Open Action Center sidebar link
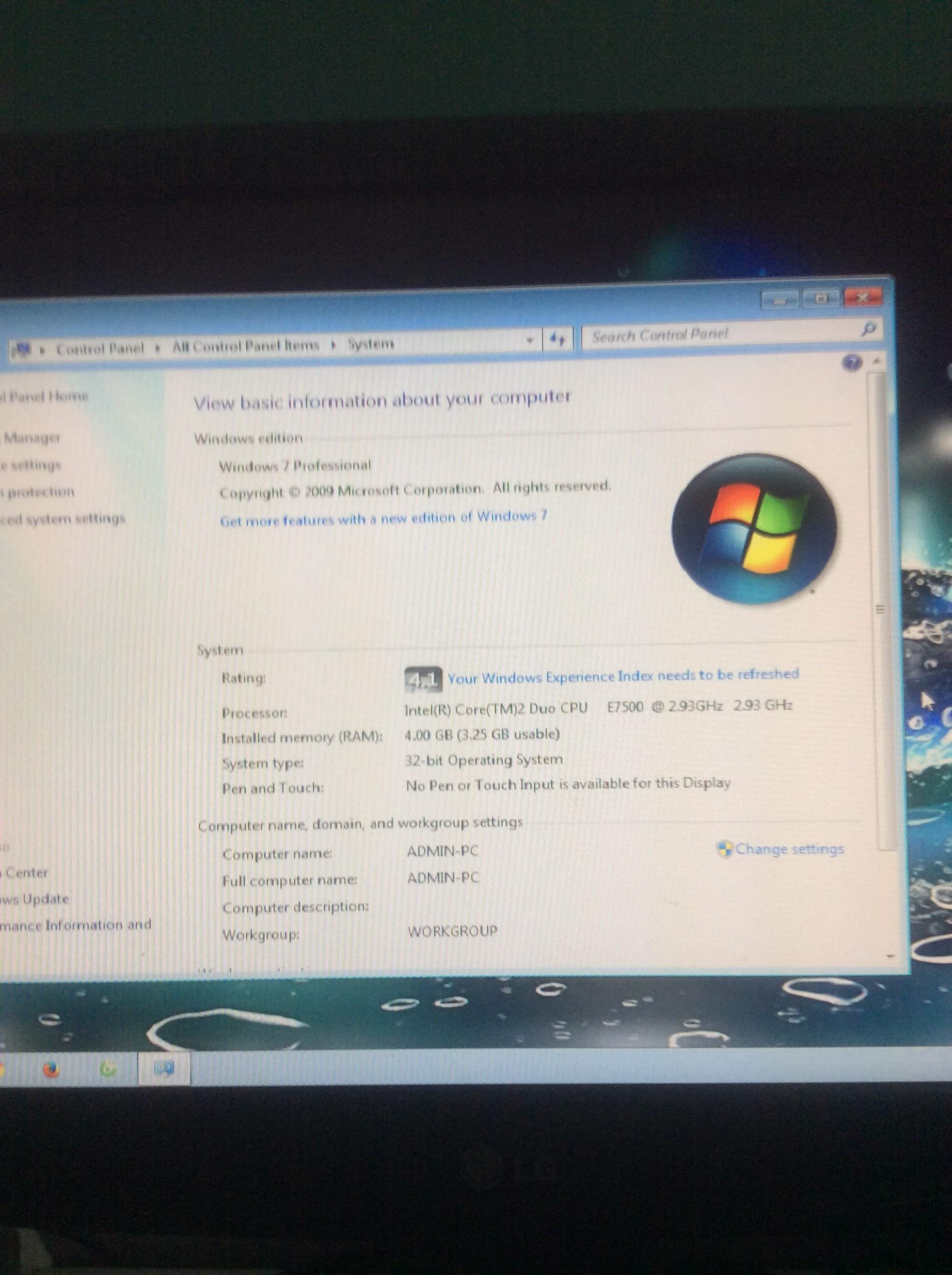The image size is (952, 1275). click(x=24, y=873)
